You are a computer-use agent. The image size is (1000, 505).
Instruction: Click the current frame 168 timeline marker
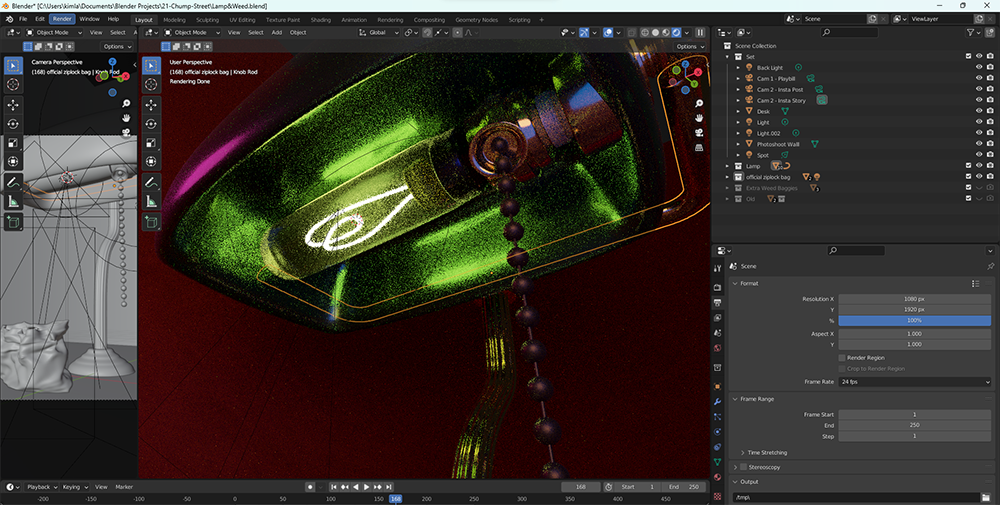(x=395, y=499)
